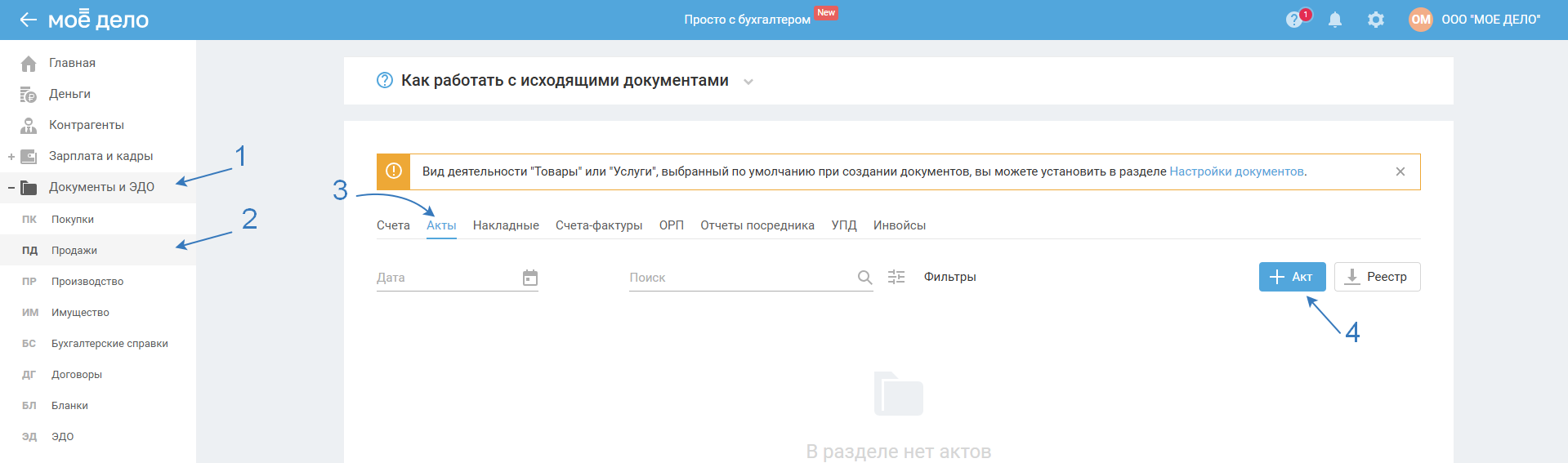Image resolution: width=1568 pixels, height=463 pixels.
Task: Open the УПД tab
Action: pyautogui.click(x=844, y=225)
